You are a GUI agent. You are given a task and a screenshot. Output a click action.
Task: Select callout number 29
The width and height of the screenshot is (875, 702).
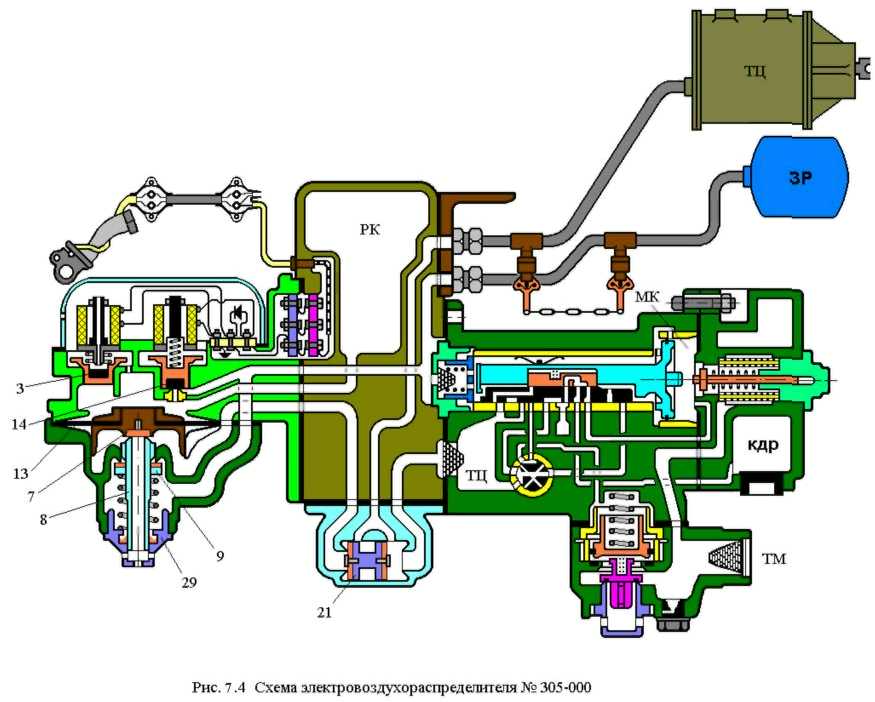(x=189, y=582)
